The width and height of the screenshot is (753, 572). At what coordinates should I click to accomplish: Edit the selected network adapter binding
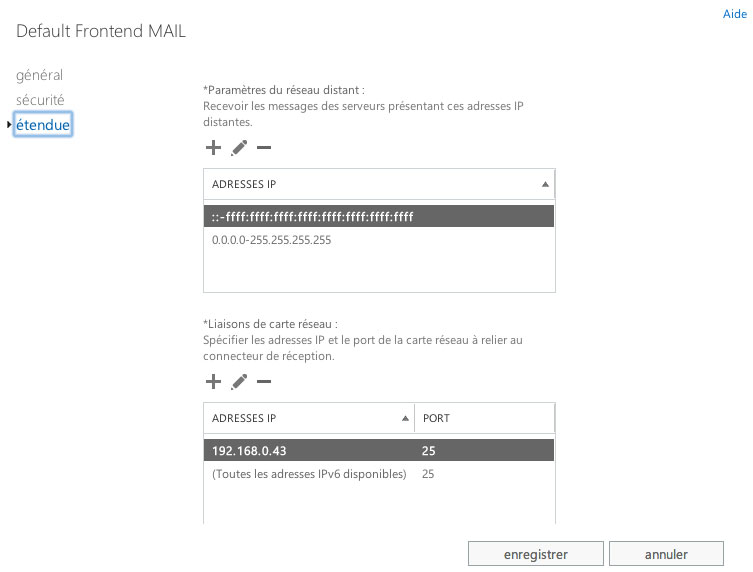[238, 382]
